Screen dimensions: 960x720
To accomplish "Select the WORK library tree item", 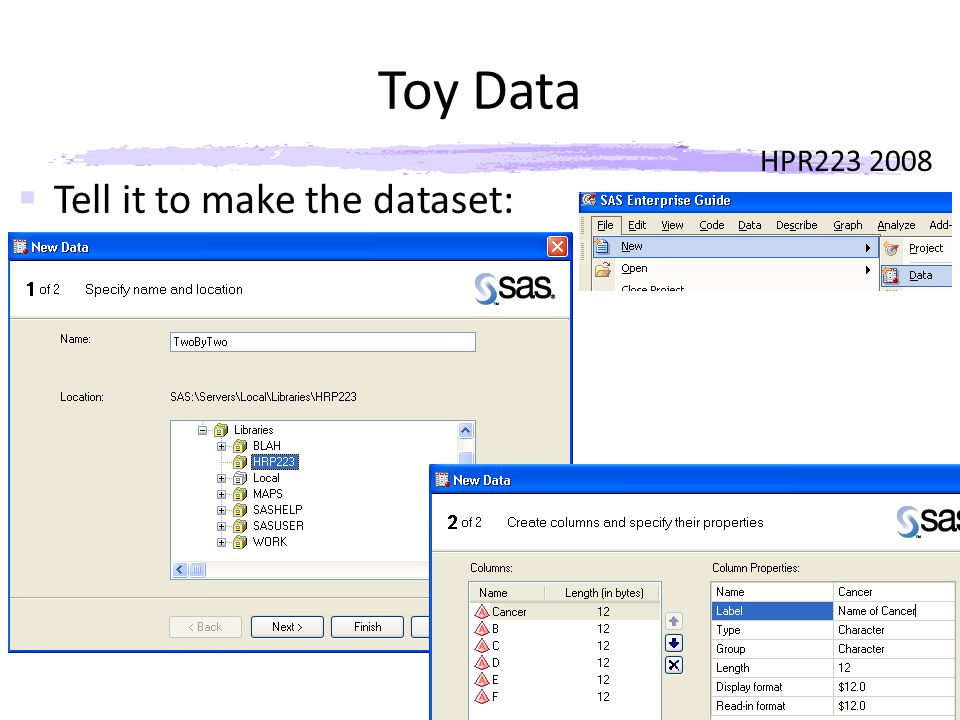I will [269, 542].
